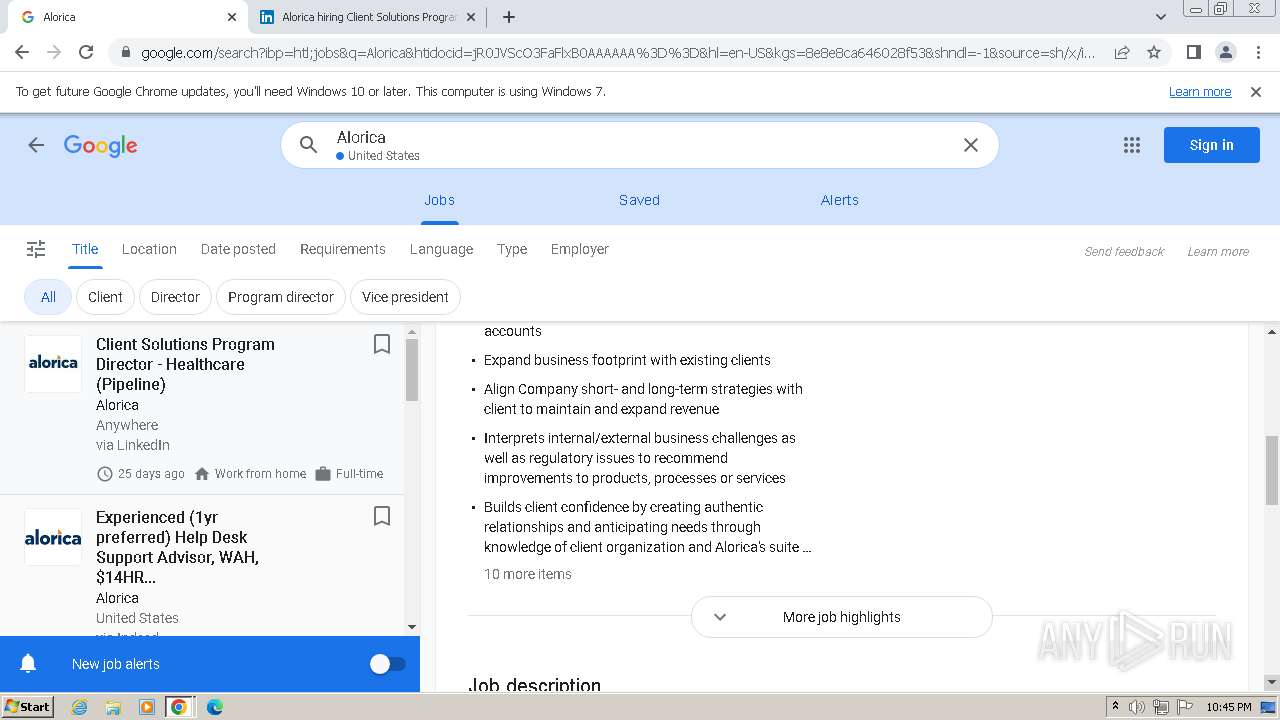Open the Google apps grid
Viewport: 1280px width, 720px height.
click(x=1132, y=145)
